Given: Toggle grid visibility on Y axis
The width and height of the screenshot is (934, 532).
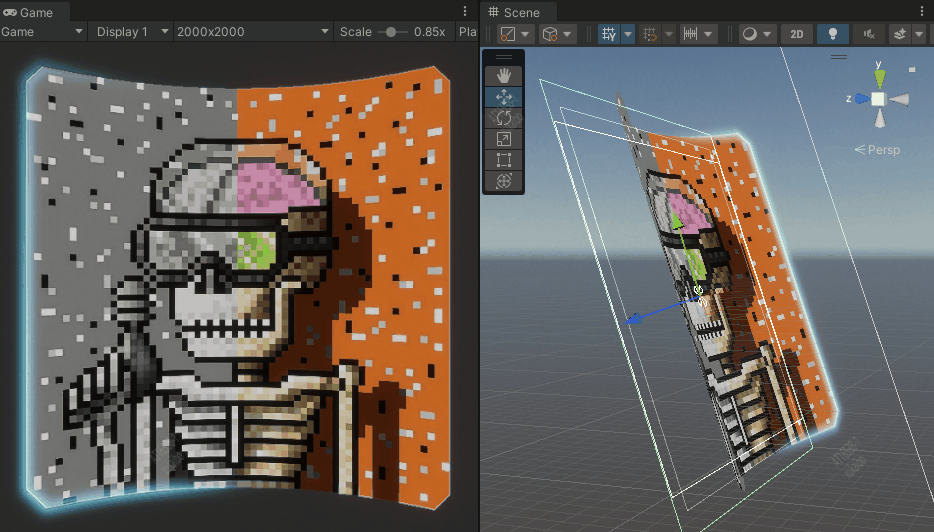Looking at the screenshot, I should [x=609, y=34].
